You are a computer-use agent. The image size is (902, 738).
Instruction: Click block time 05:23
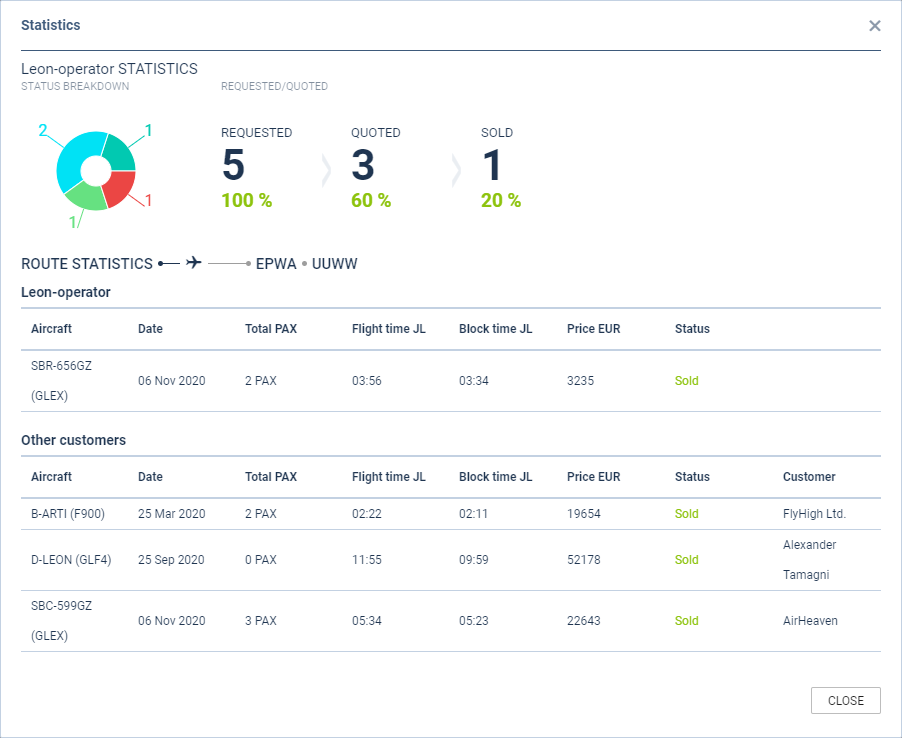click(473, 621)
